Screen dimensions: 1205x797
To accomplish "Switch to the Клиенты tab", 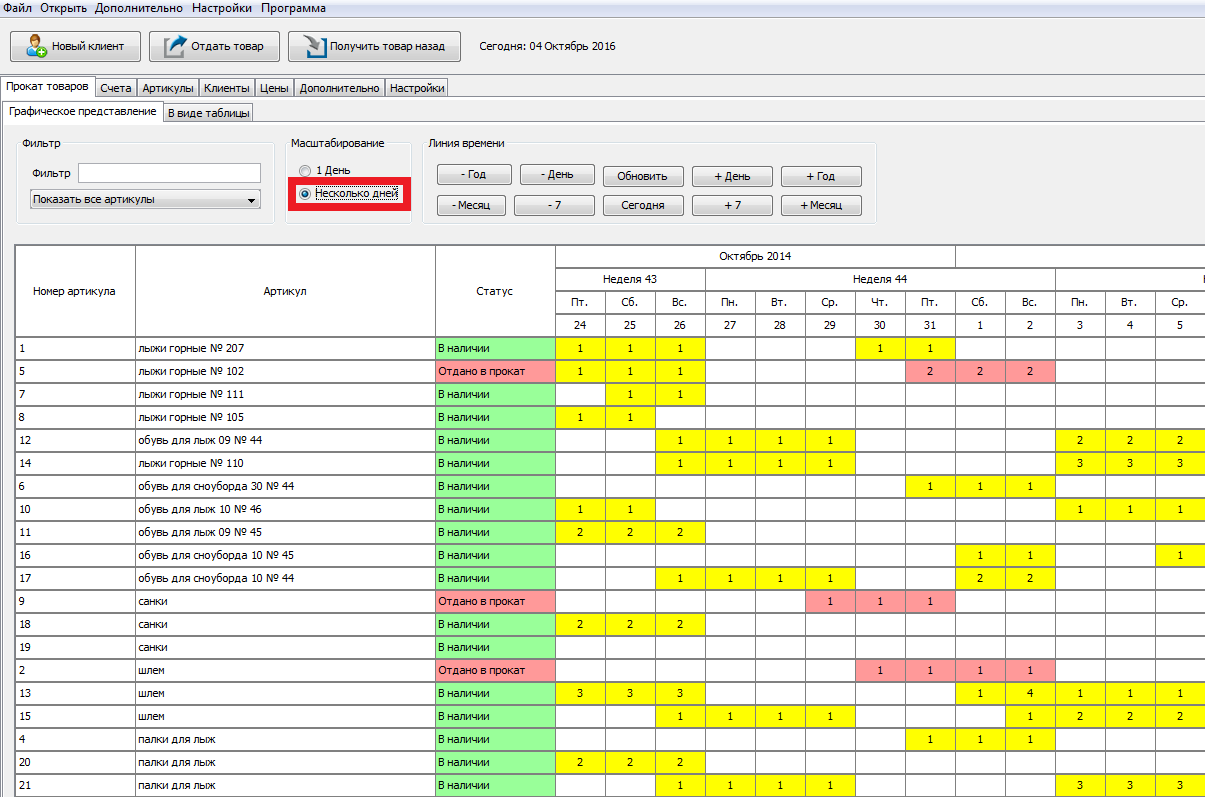I will (226, 88).
